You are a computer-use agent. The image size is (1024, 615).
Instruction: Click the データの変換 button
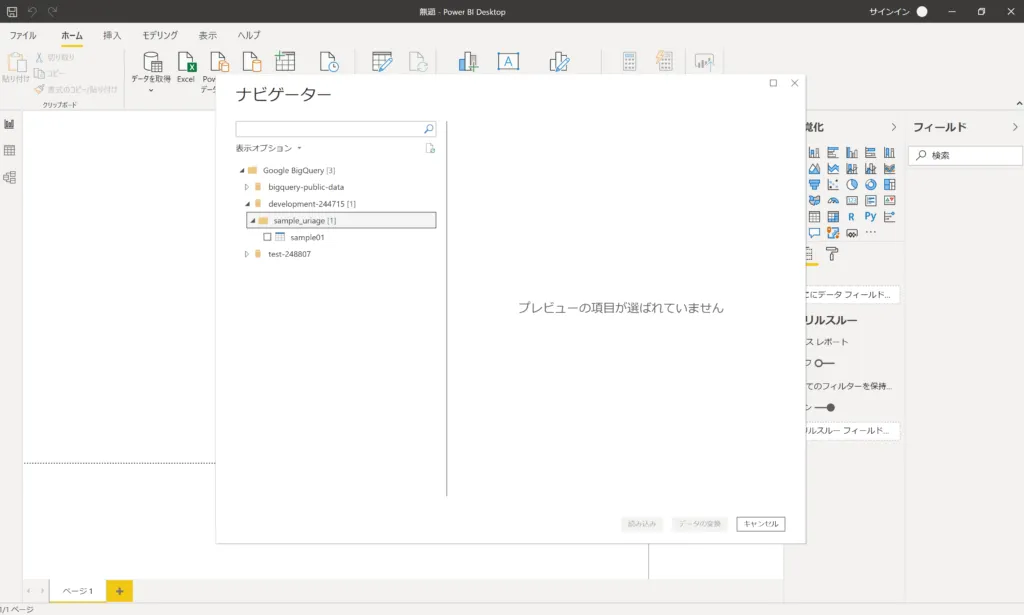[699, 524]
